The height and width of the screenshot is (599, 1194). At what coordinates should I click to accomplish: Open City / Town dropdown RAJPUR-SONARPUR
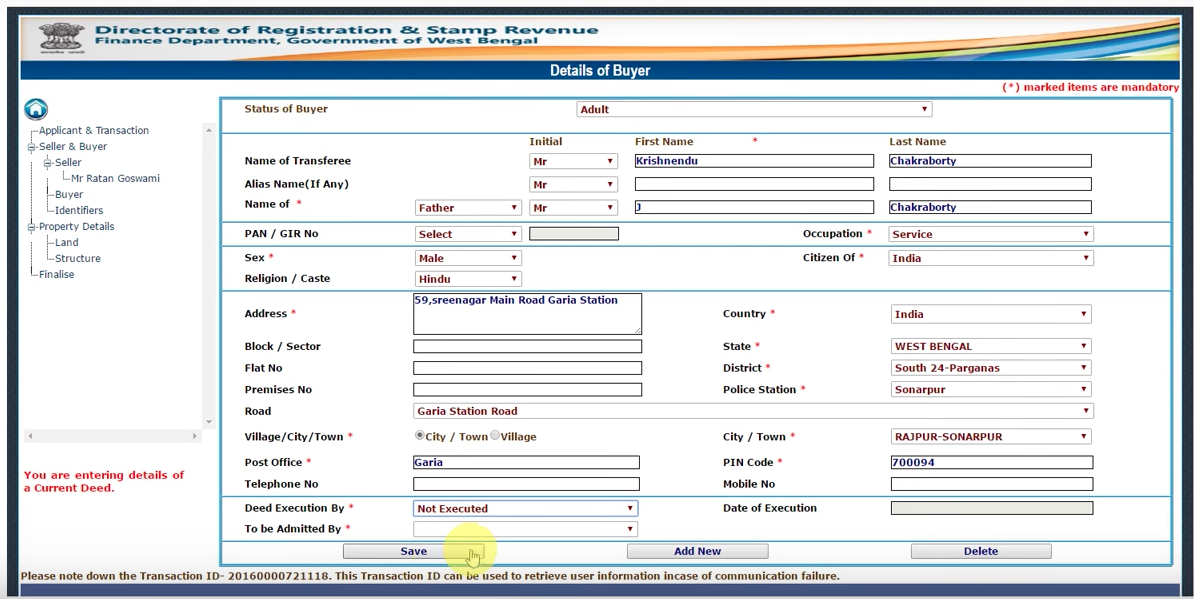click(991, 437)
